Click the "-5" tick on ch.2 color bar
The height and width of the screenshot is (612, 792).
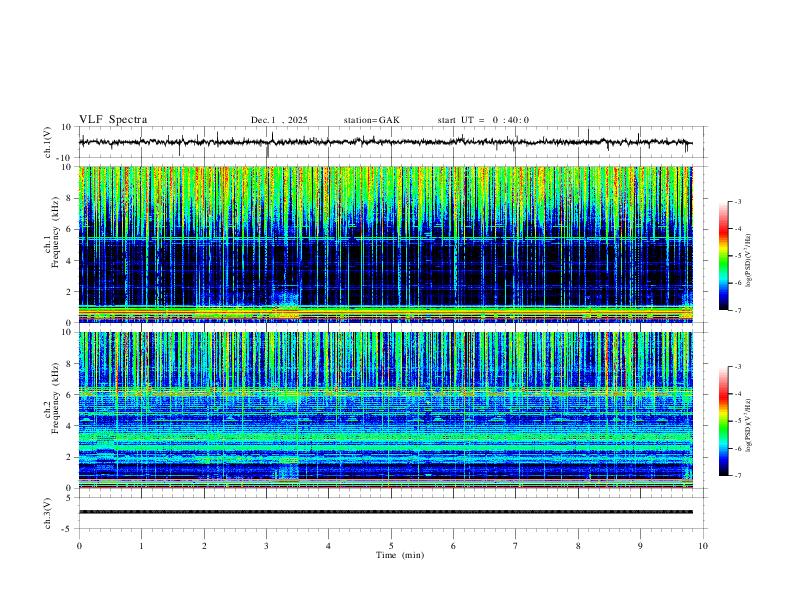click(737, 421)
